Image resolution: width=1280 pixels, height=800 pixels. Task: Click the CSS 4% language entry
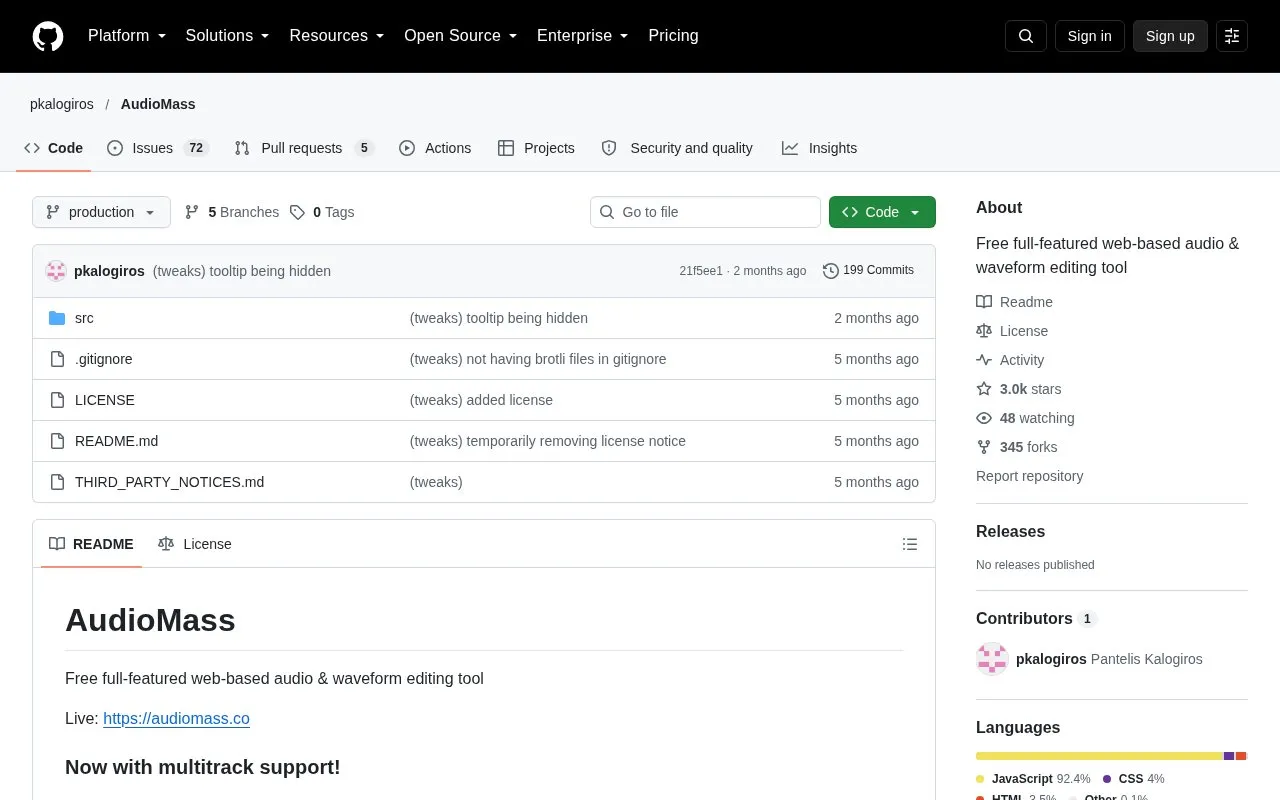point(1134,779)
